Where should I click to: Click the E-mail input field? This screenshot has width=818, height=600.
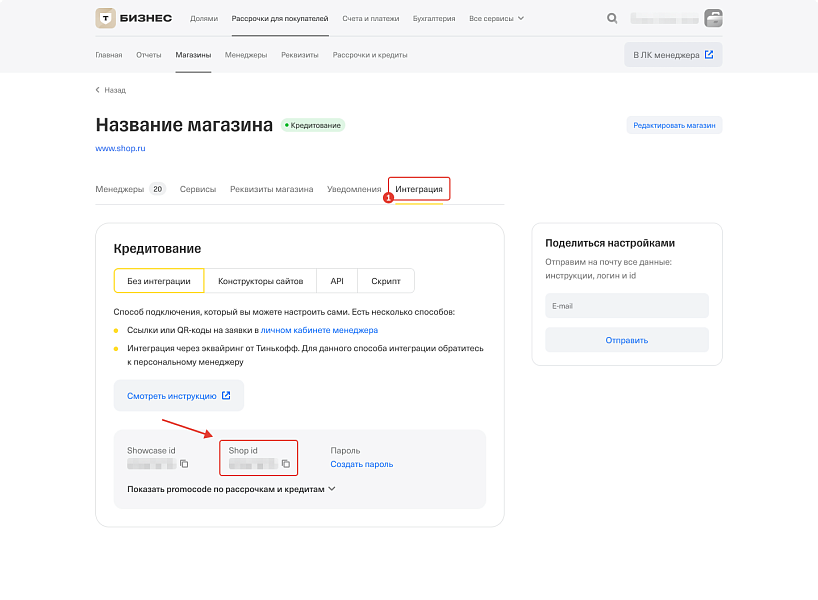626,305
